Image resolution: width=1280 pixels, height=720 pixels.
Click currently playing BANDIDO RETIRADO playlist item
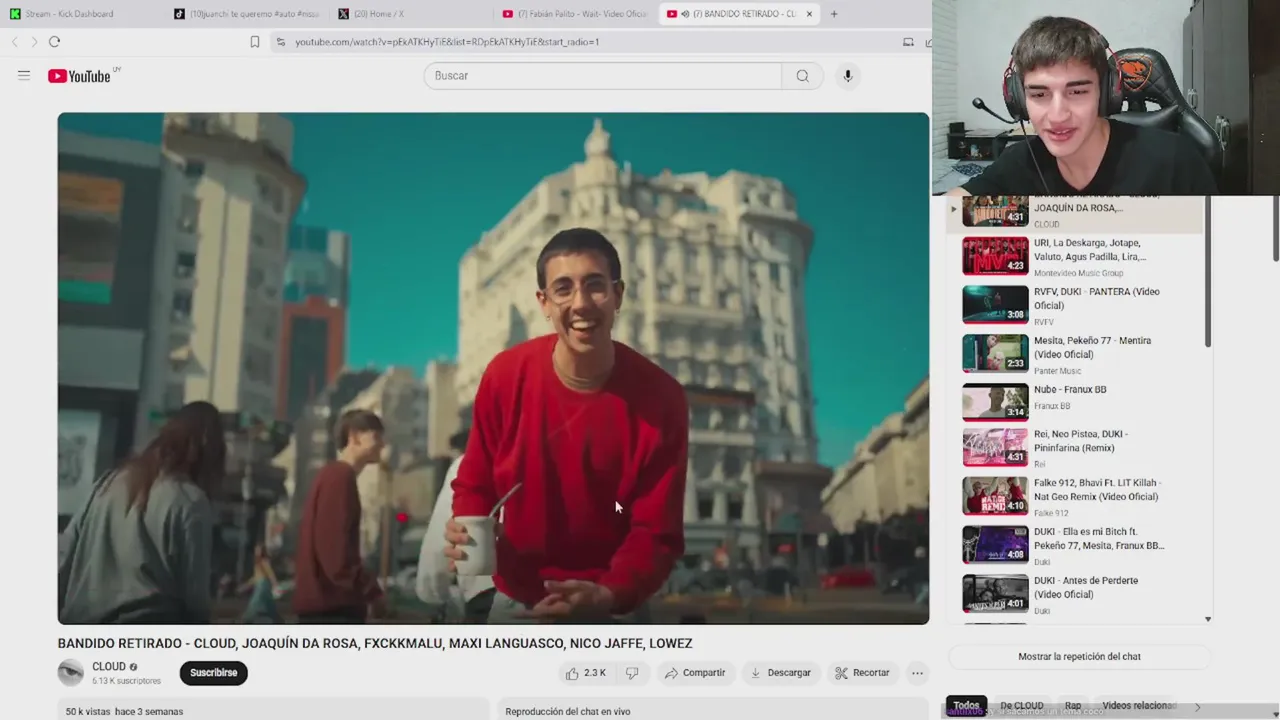coord(1075,213)
